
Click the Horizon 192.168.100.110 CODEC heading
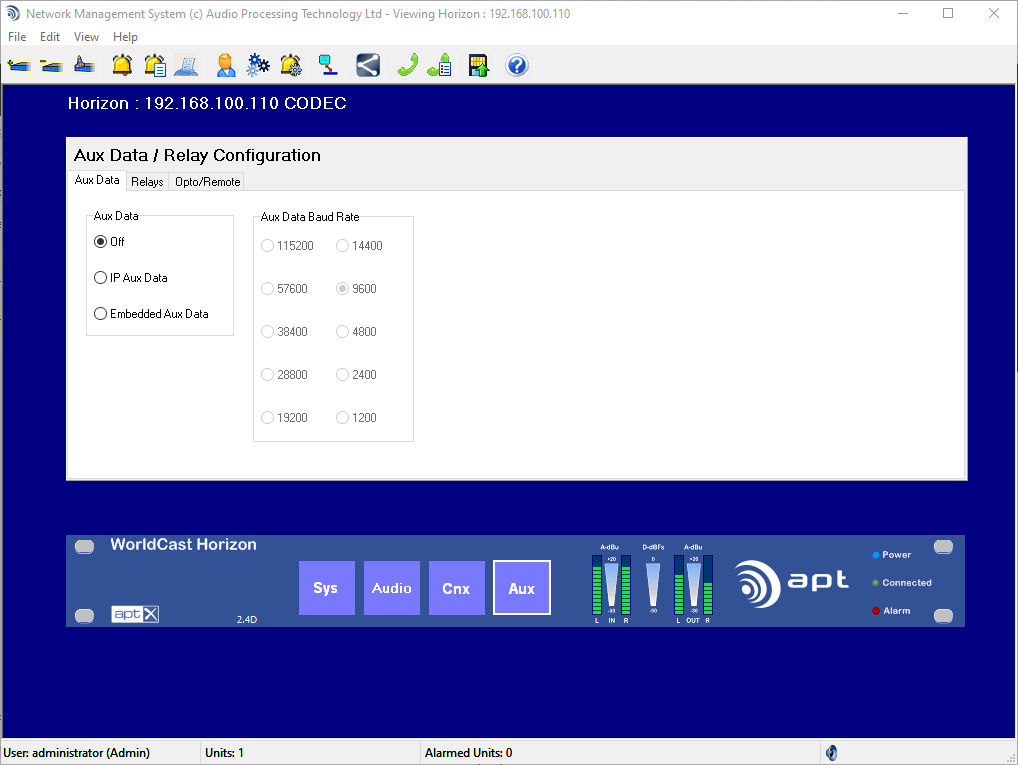[x=207, y=103]
